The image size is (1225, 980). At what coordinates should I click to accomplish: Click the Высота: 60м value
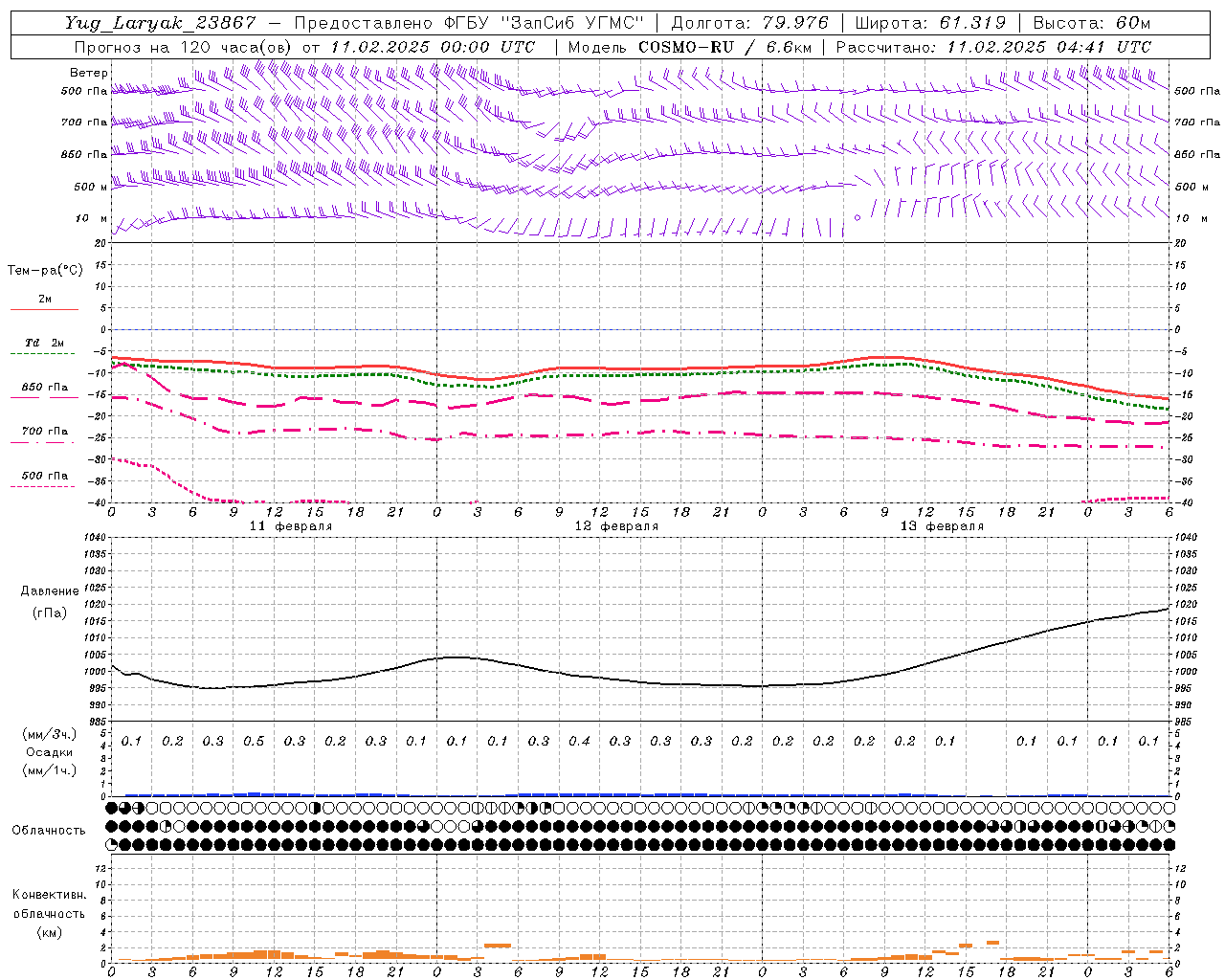point(1092,23)
